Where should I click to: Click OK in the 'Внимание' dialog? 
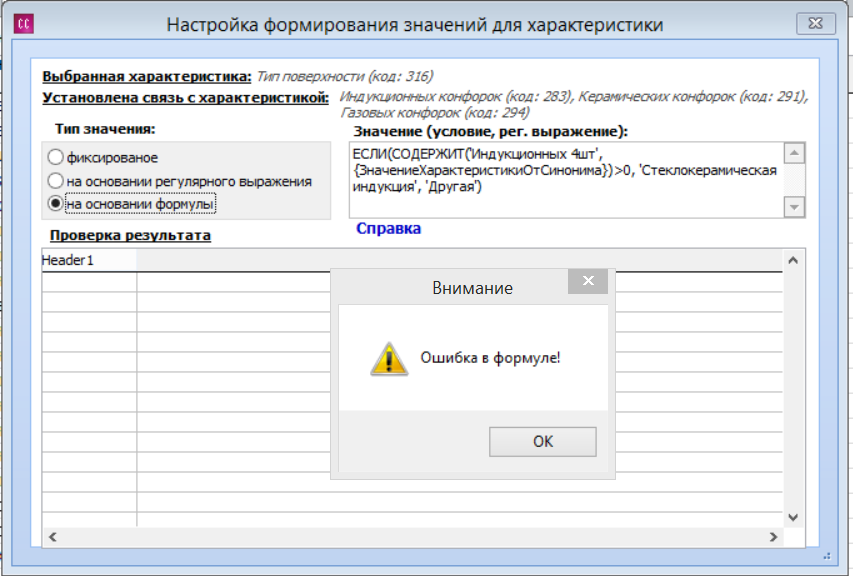pos(542,442)
